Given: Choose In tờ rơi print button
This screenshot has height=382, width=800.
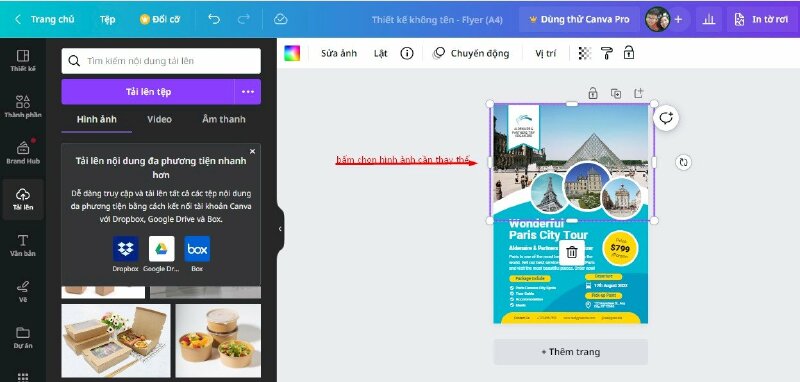Looking at the screenshot, I should pyautogui.click(x=763, y=19).
